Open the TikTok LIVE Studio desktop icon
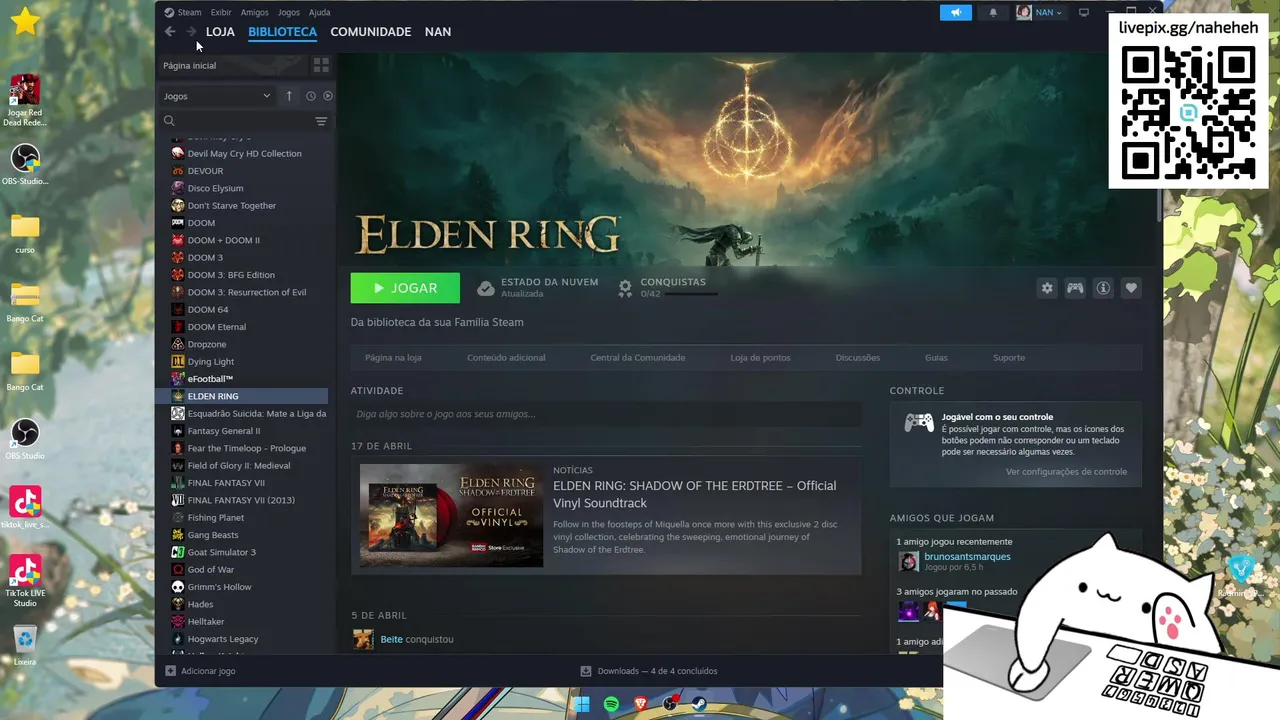This screenshot has height=720, width=1280. (x=25, y=581)
